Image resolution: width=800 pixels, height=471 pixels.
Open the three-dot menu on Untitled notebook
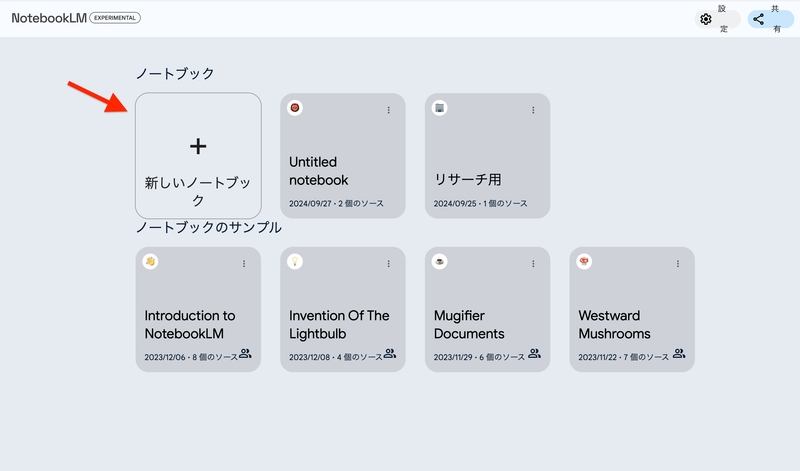point(389,110)
